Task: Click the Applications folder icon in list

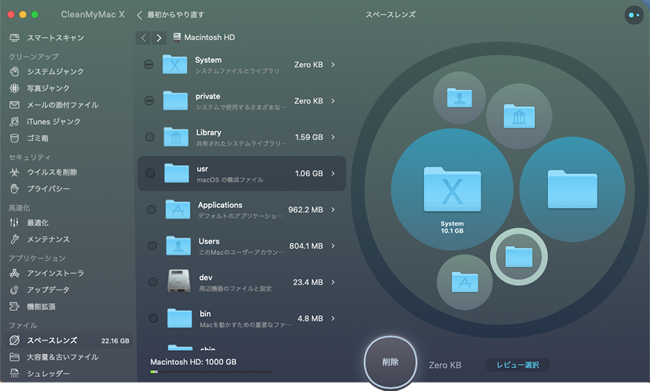Action: pos(178,209)
